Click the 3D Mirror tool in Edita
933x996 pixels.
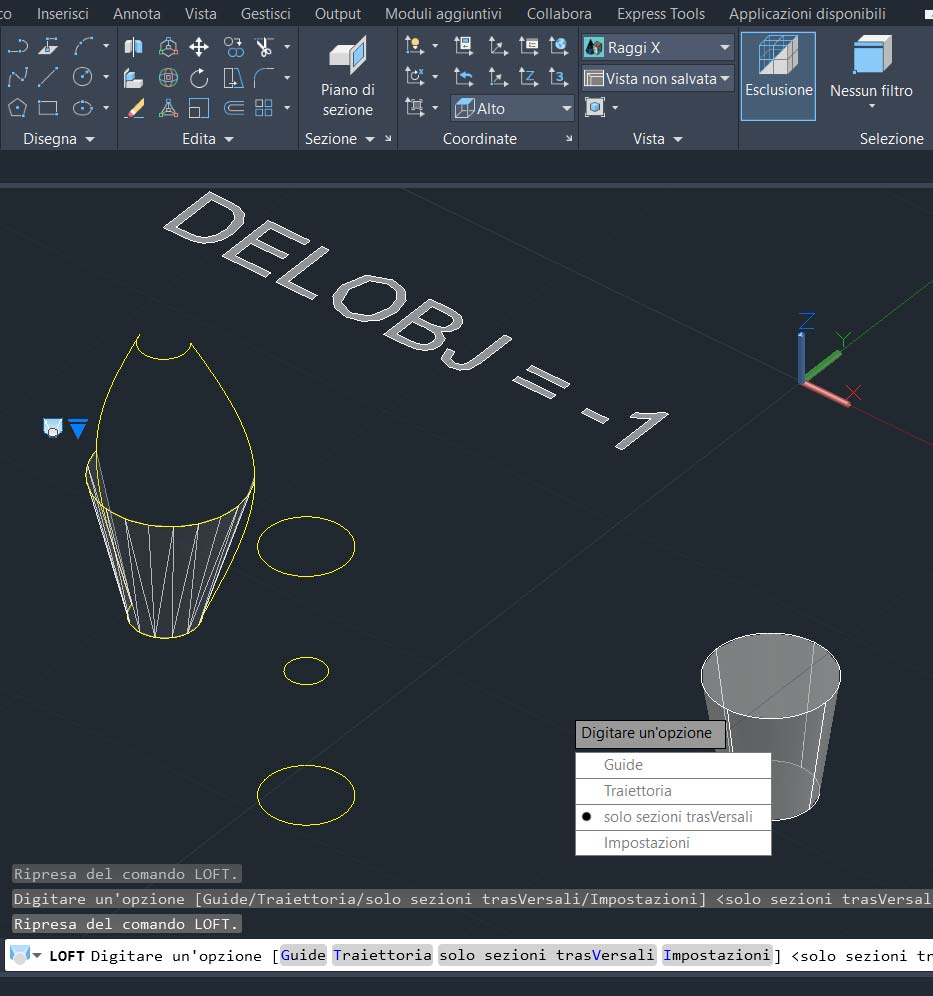tap(133, 46)
